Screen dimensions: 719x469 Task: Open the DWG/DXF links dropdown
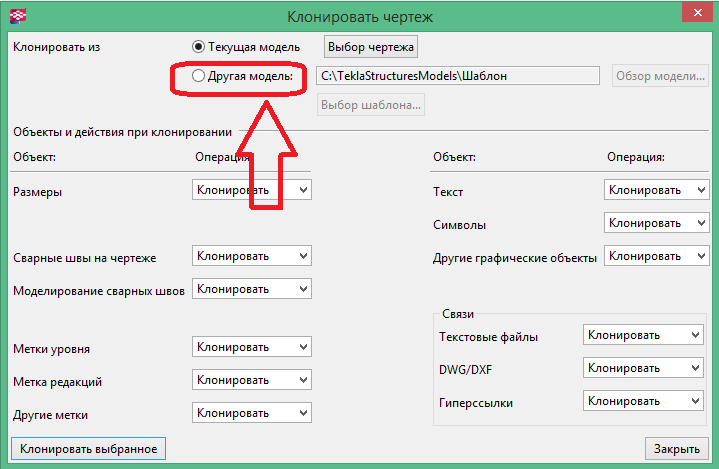[x=643, y=368]
